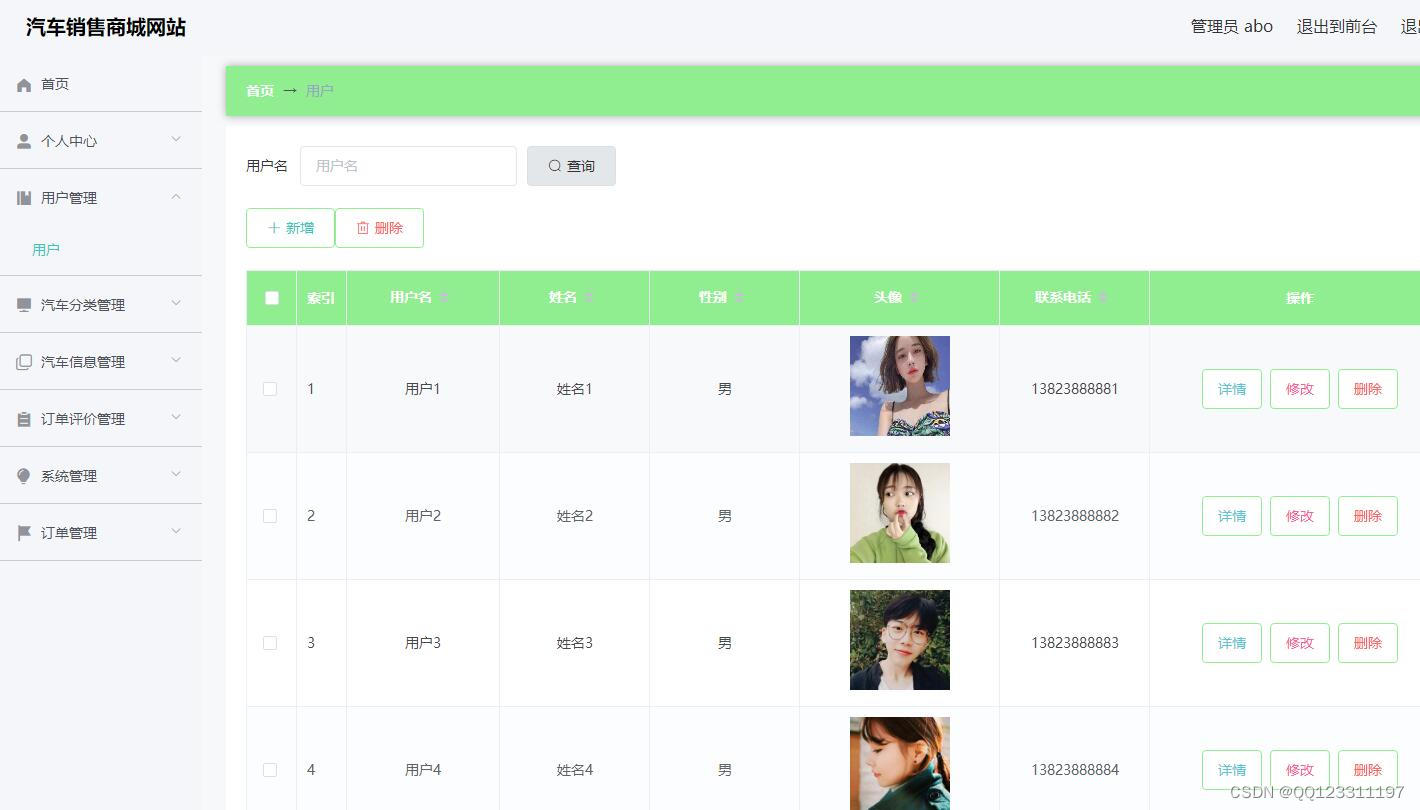Image resolution: width=1420 pixels, height=810 pixels.
Task: Click the sort arrows in 用户名 column header
Action: pos(444,298)
